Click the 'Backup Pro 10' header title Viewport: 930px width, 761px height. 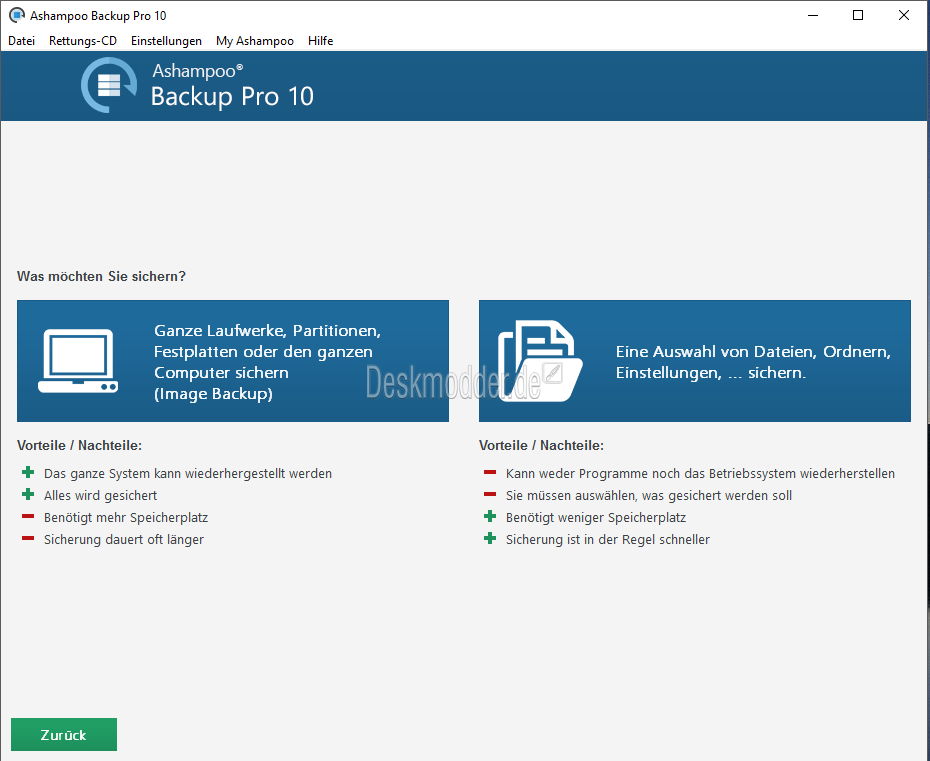[x=232, y=97]
